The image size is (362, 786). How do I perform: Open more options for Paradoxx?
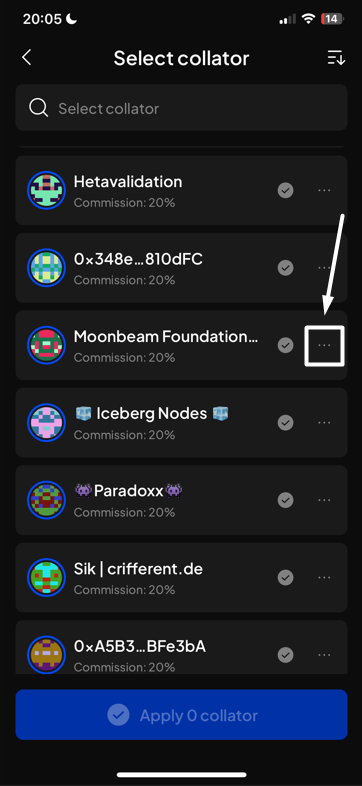click(324, 500)
